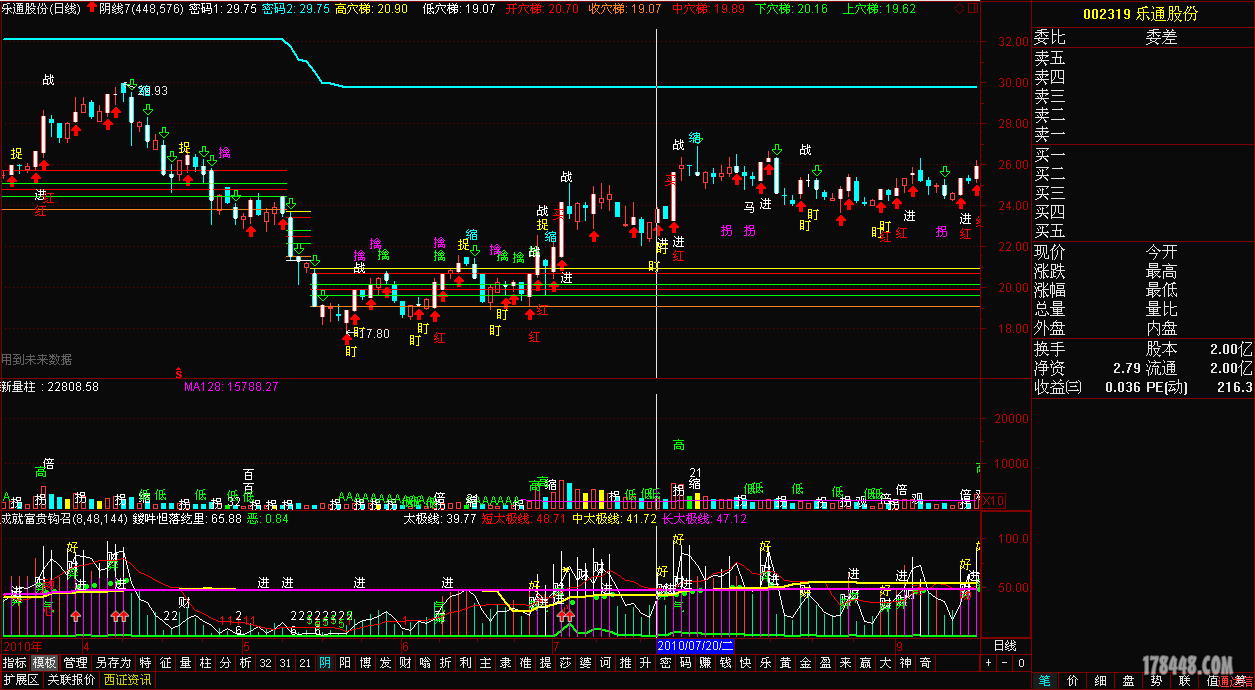Viewport: 1255px width, 690px height.
Task: Zoom in with the + button
Action: tap(989, 663)
